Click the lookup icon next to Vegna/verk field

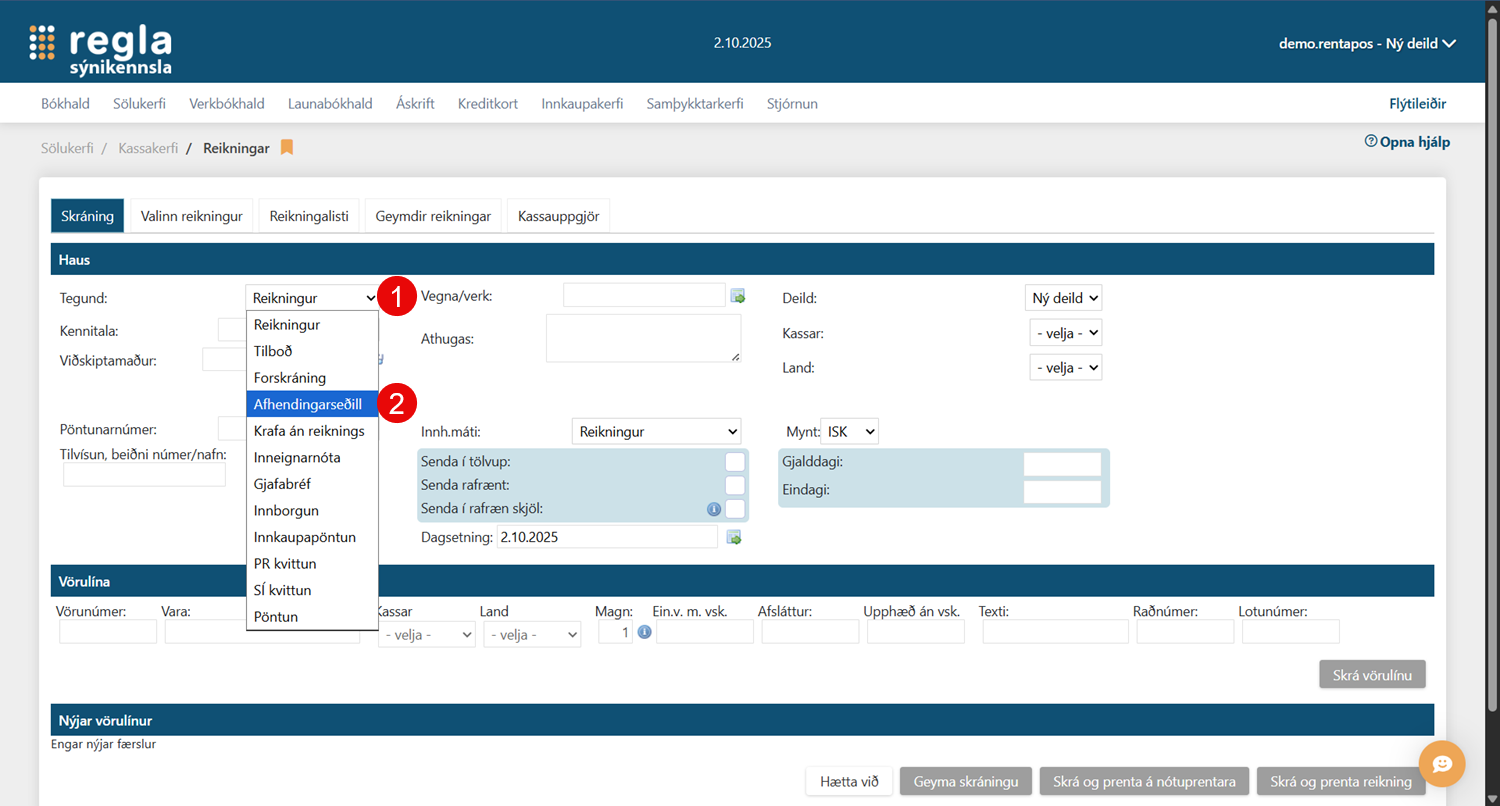[738, 296]
